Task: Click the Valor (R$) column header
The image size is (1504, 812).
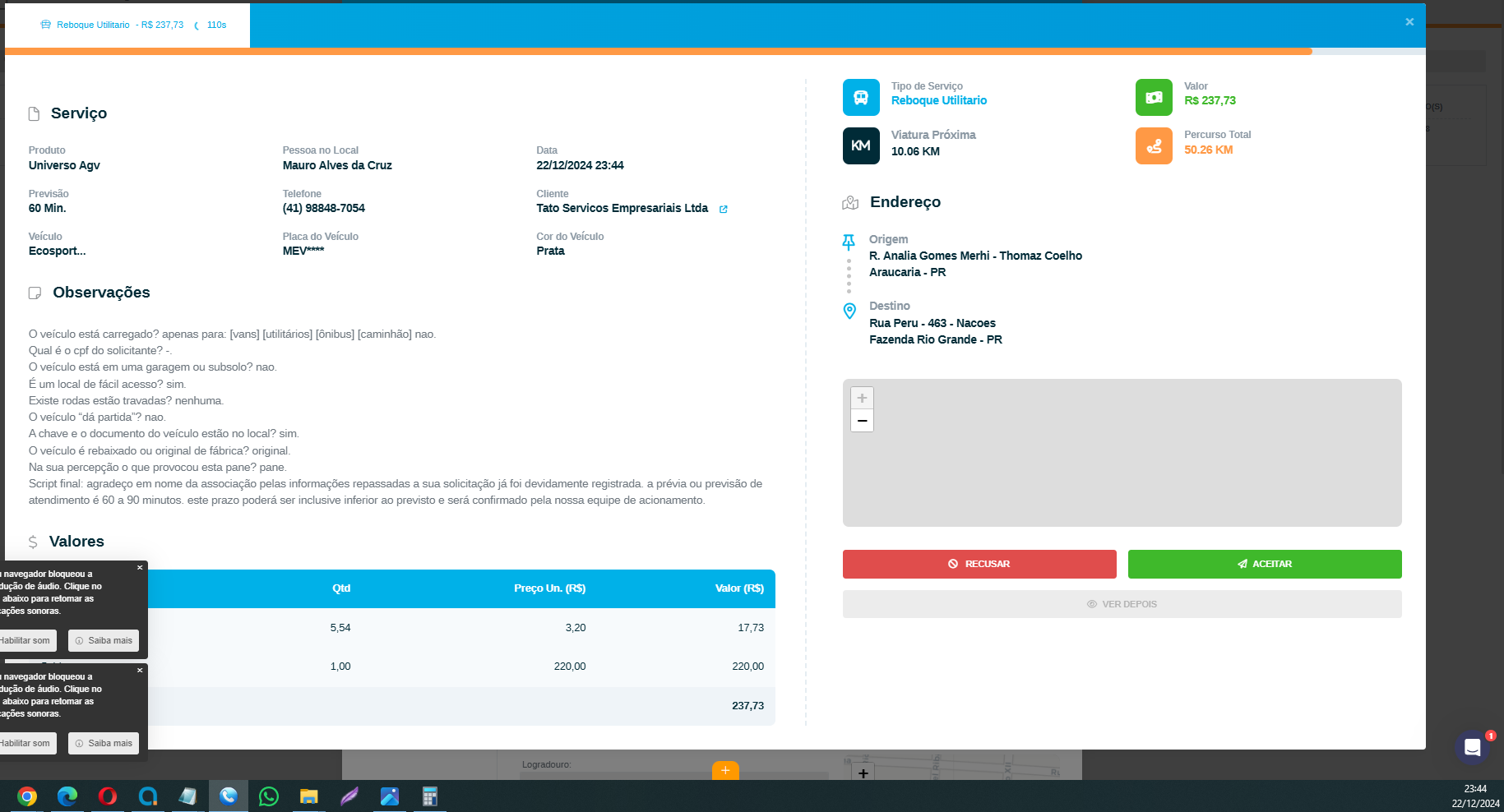Action: coord(739,588)
